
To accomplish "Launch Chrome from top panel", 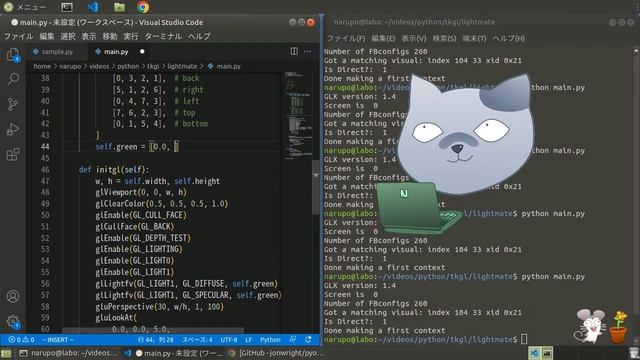I will tap(143, 7).
